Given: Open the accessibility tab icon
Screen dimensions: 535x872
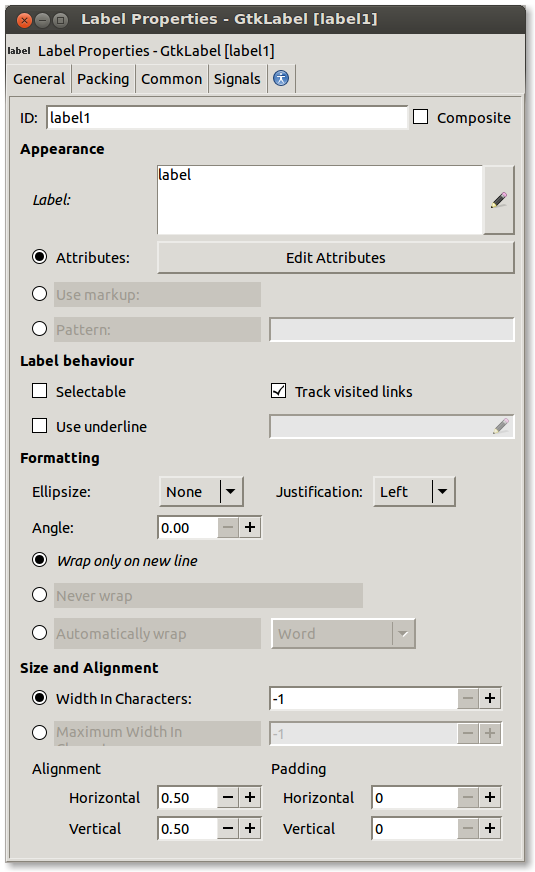Looking at the screenshot, I should coord(281,78).
